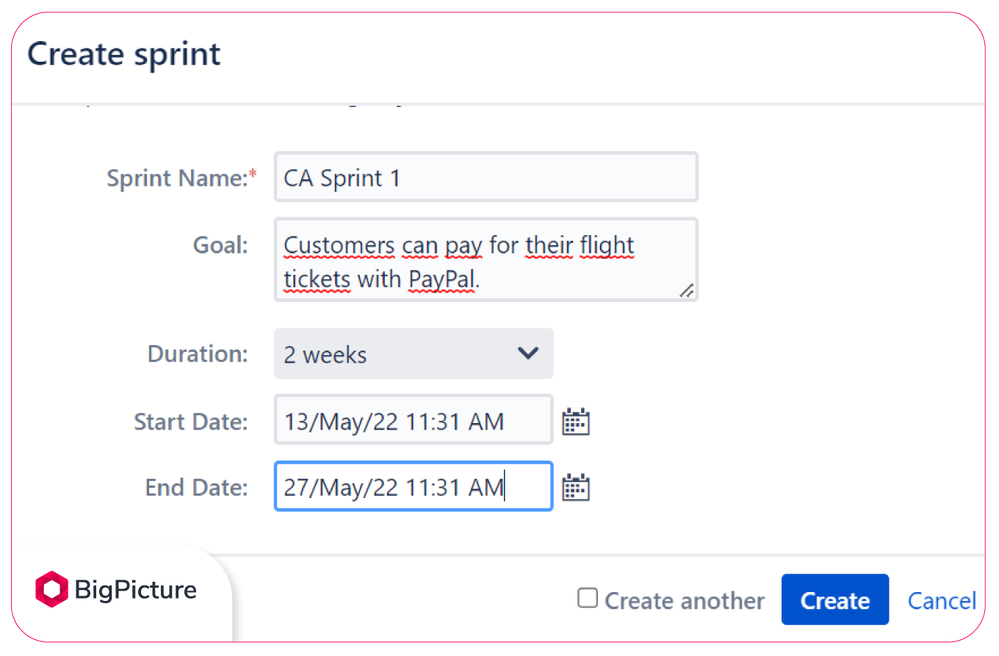Viewport: 999px width, 656px height.
Task: Click the resize grip on the Goal textarea
Action: (x=688, y=292)
